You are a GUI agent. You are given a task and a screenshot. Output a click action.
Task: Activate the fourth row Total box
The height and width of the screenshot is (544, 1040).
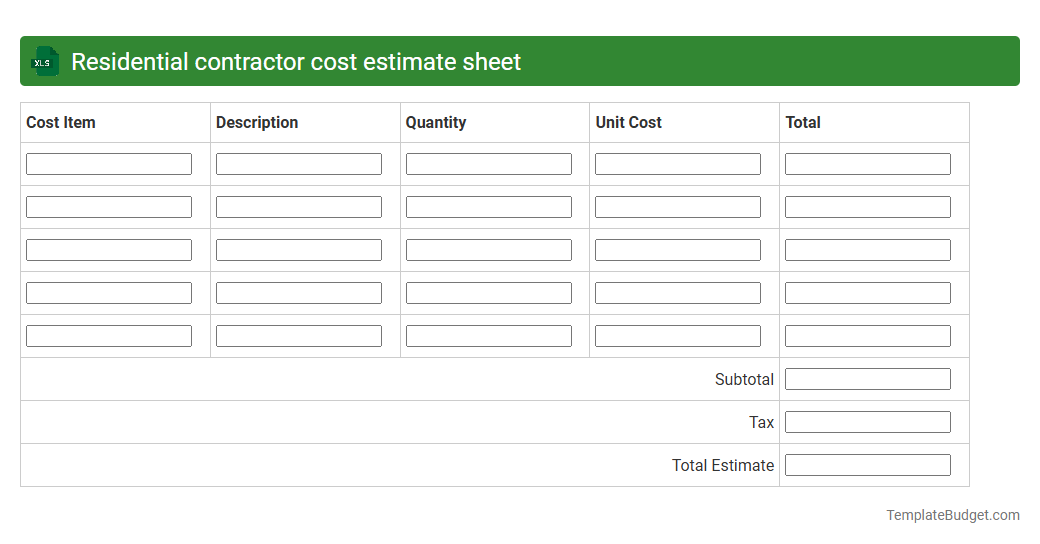[868, 293]
